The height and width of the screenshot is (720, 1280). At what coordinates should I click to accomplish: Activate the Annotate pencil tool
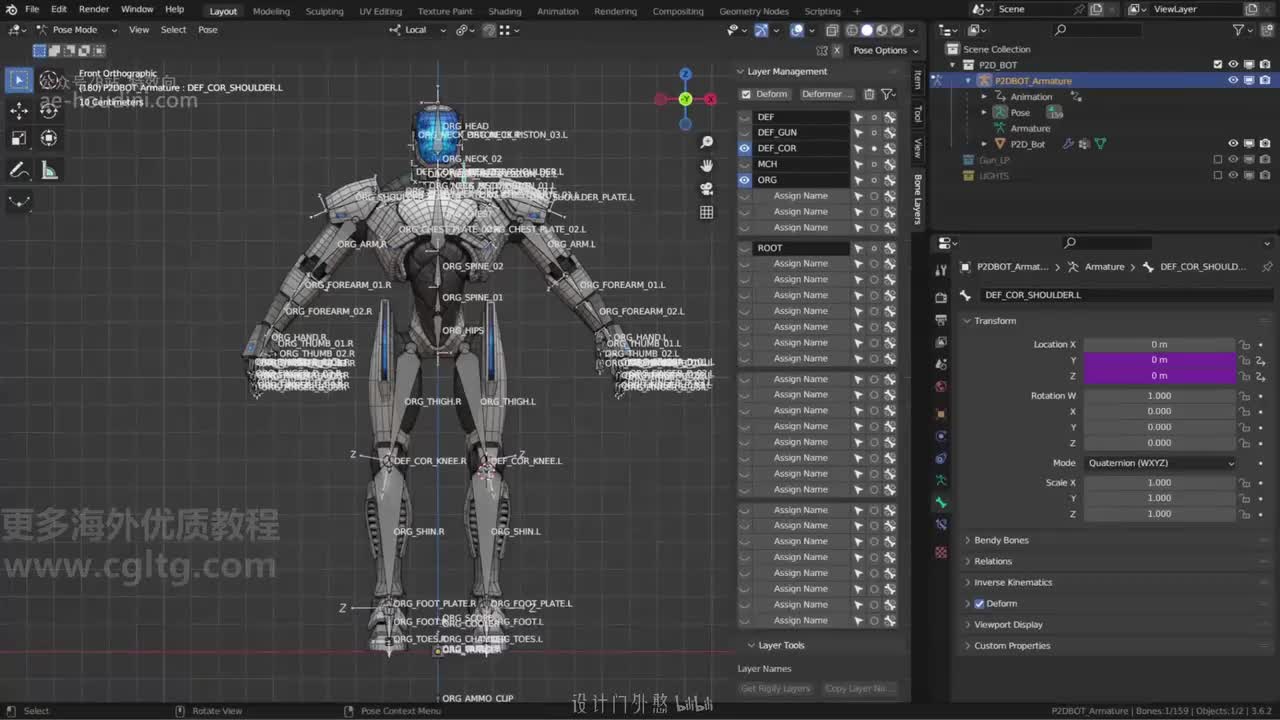tap(19, 171)
